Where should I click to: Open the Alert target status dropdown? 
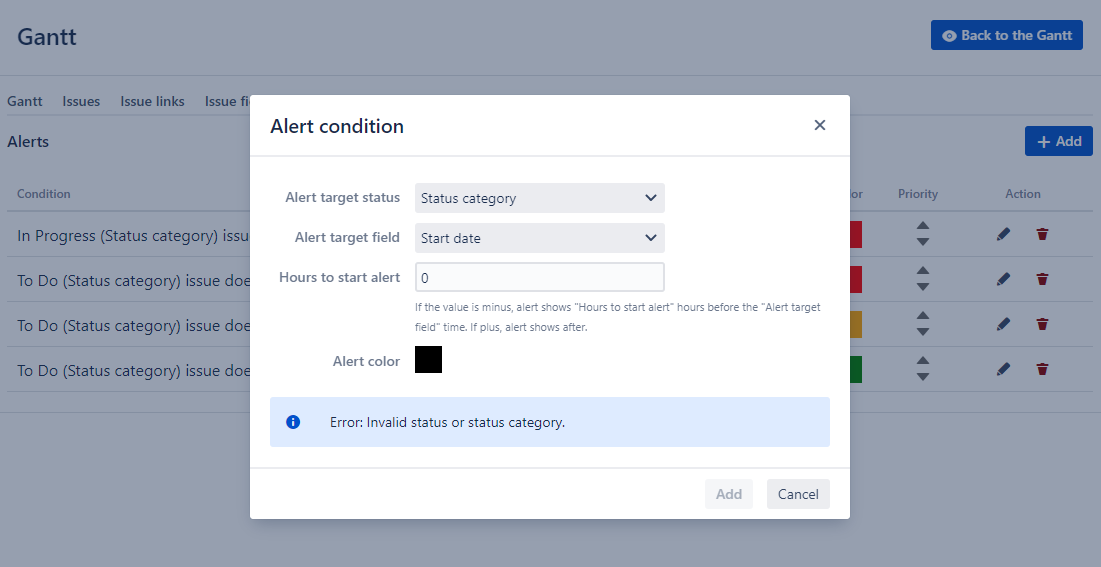(539, 198)
